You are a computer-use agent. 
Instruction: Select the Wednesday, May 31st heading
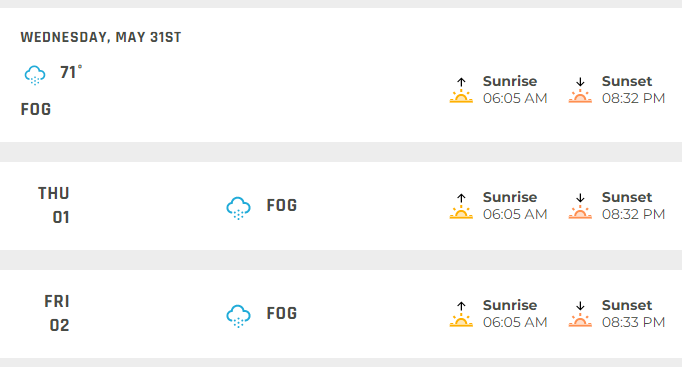(101, 37)
